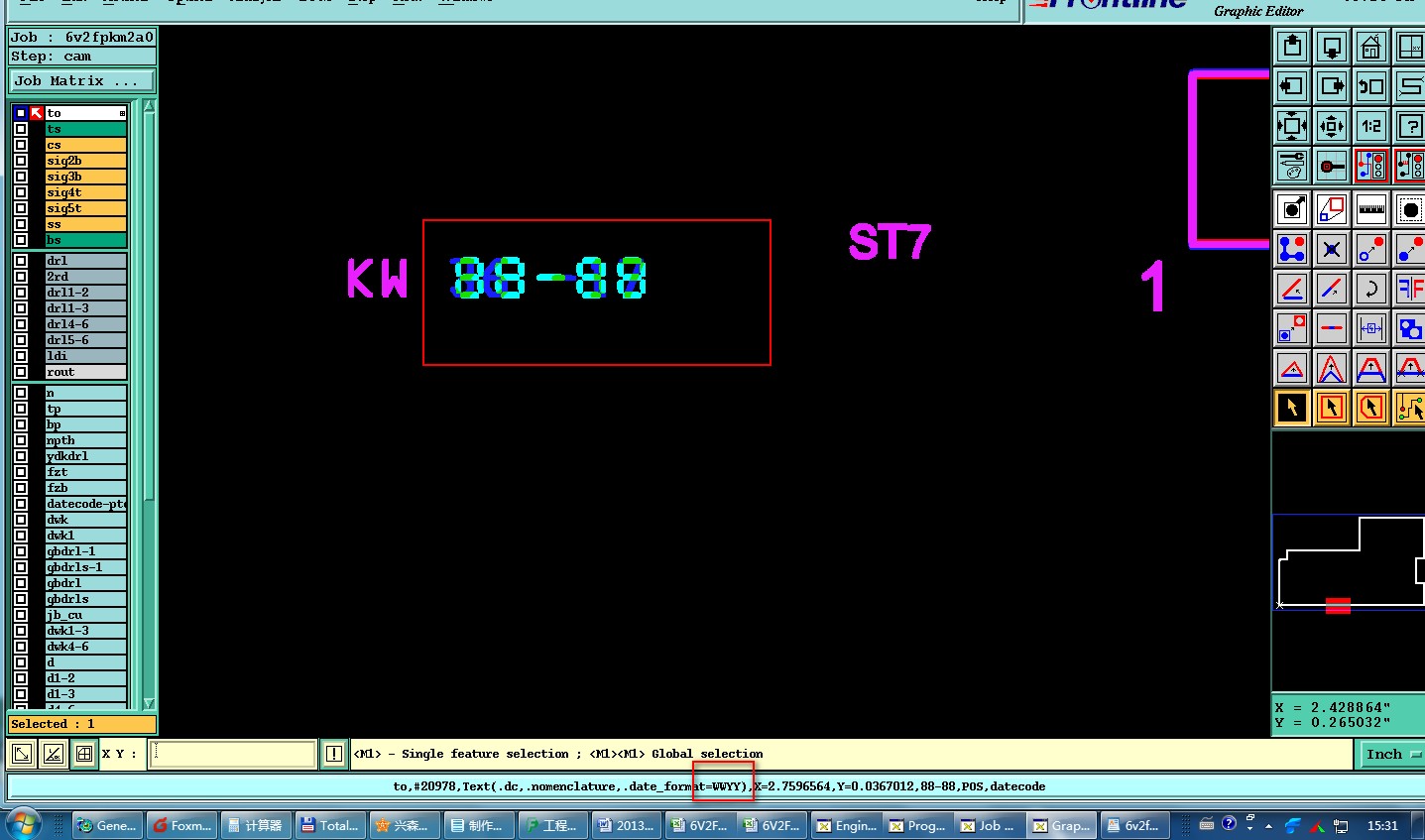Image resolution: width=1425 pixels, height=840 pixels.
Task: Click the zoom out contracting arrows icon
Action: pyautogui.click(x=1332, y=126)
